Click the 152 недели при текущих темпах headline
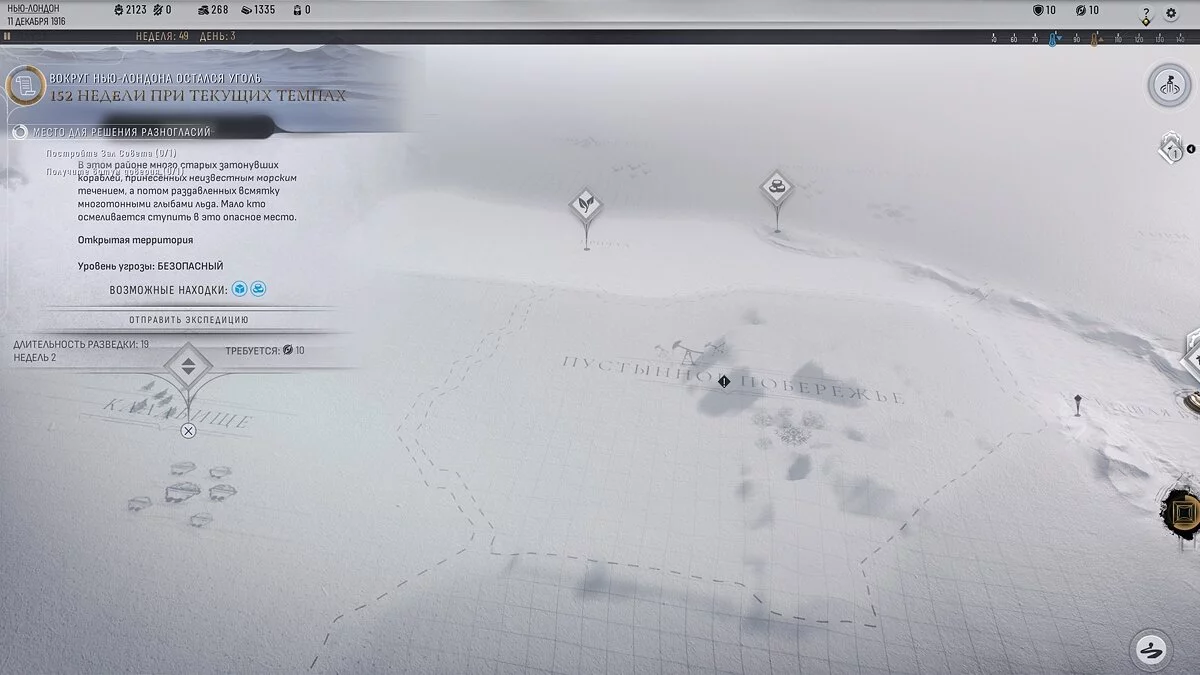Screen dimensions: 1200x675 click(198, 95)
